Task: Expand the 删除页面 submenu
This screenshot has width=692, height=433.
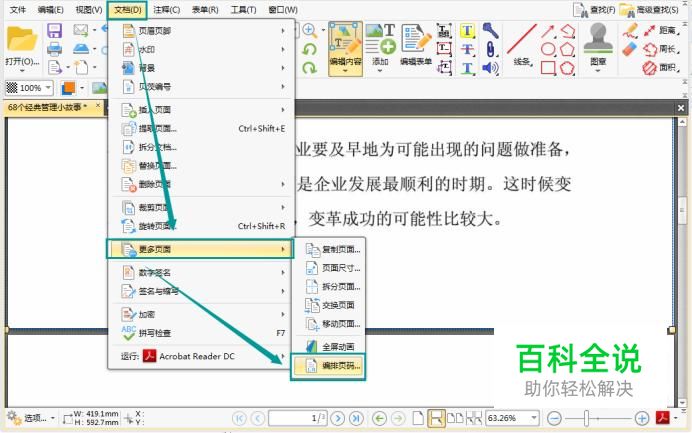Action: [201, 184]
